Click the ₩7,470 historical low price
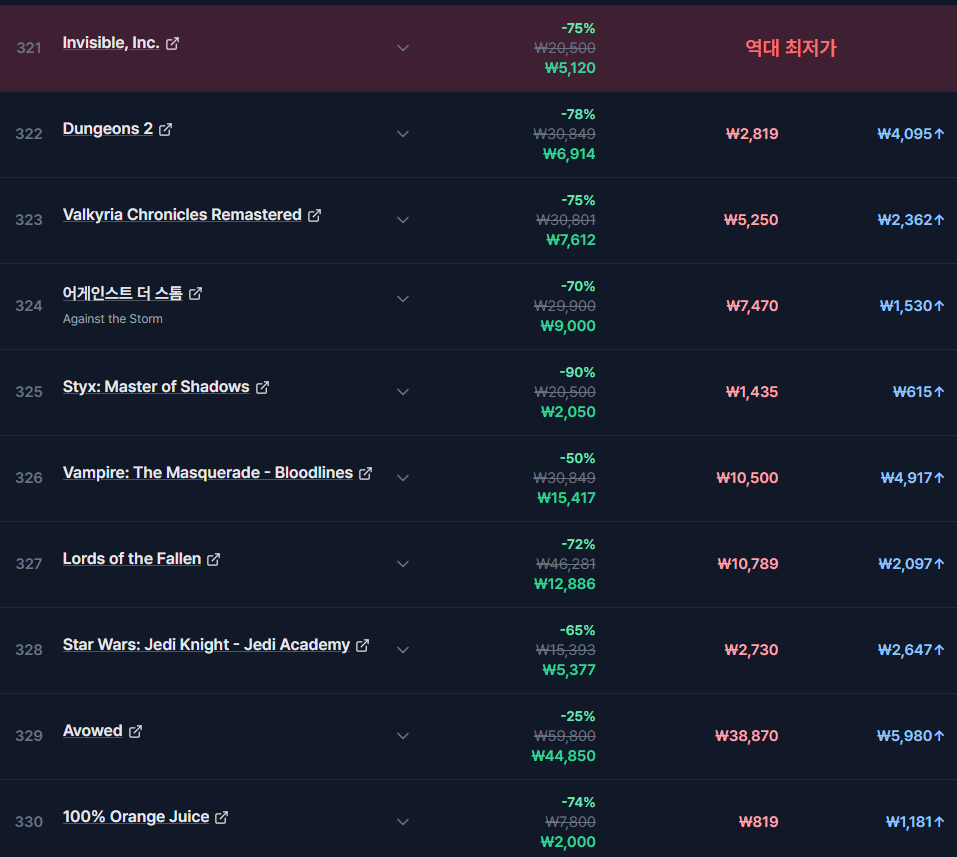 (x=753, y=306)
